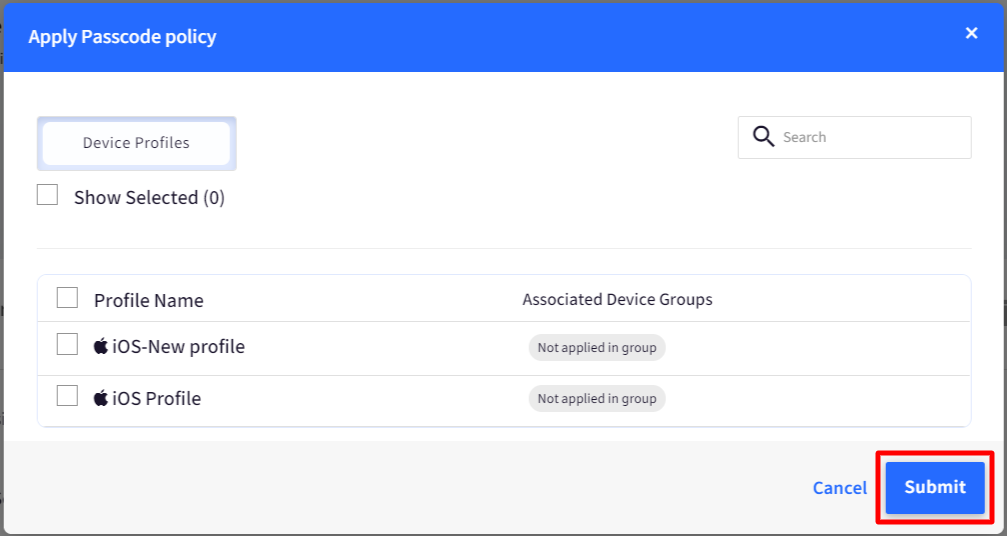Cancel the Apply Passcode policy dialog
The image size is (1007, 536).
[x=839, y=488]
